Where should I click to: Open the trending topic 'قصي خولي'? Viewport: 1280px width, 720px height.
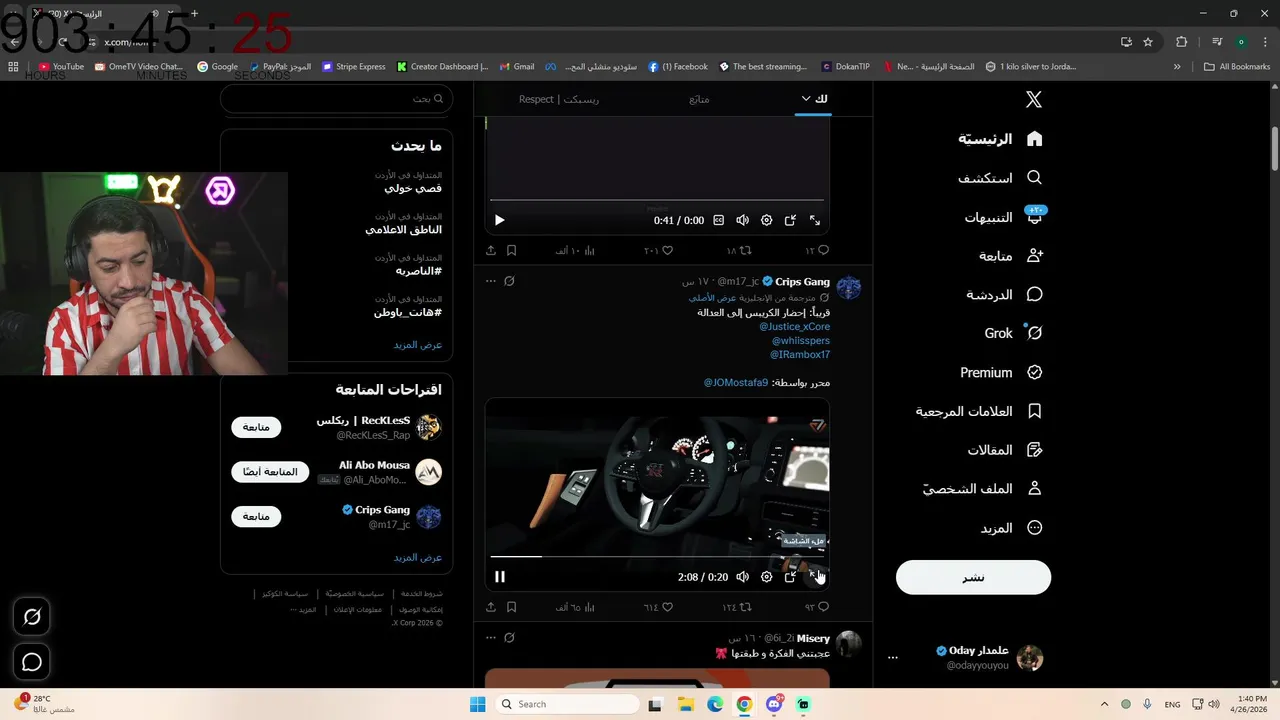click(413, 188)
